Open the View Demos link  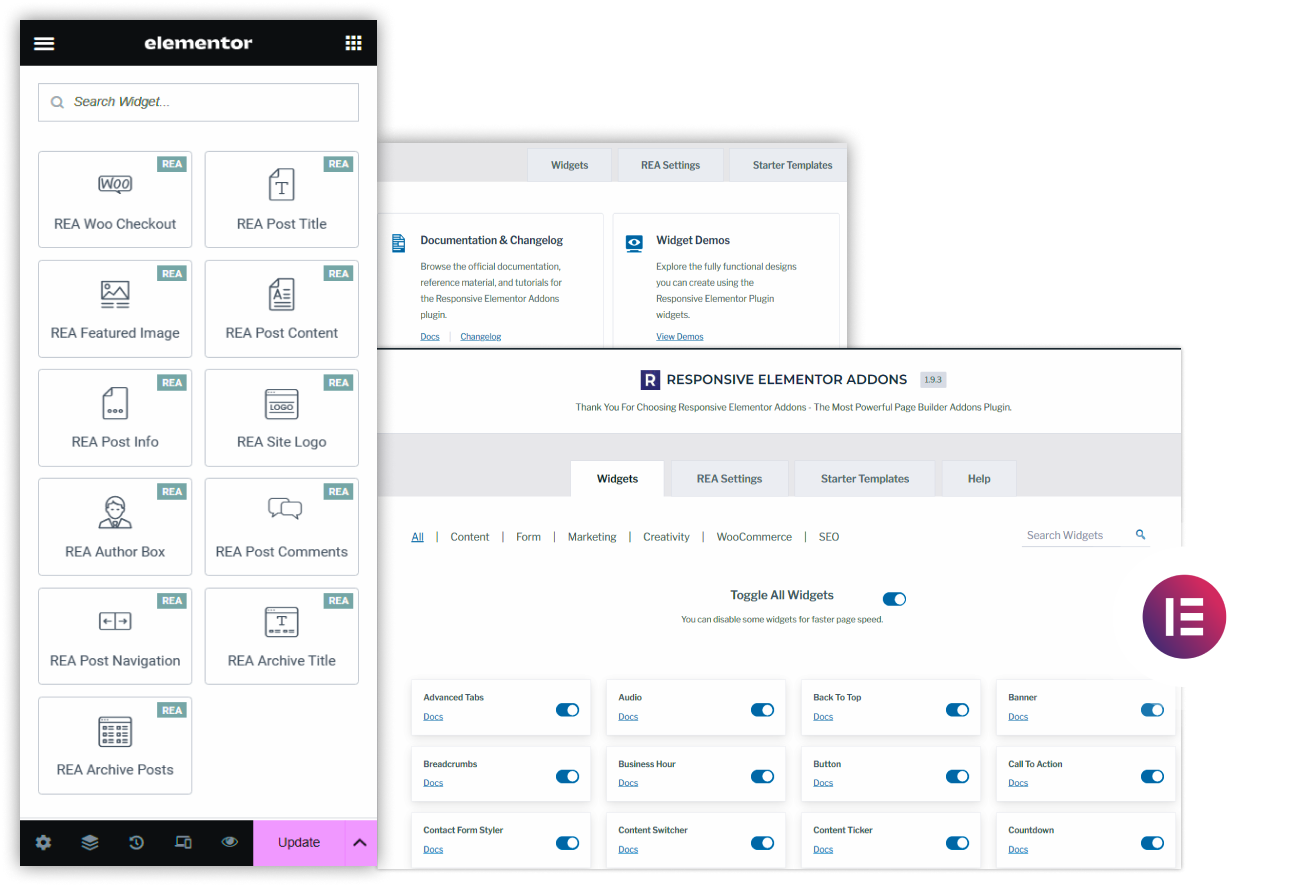680,337
